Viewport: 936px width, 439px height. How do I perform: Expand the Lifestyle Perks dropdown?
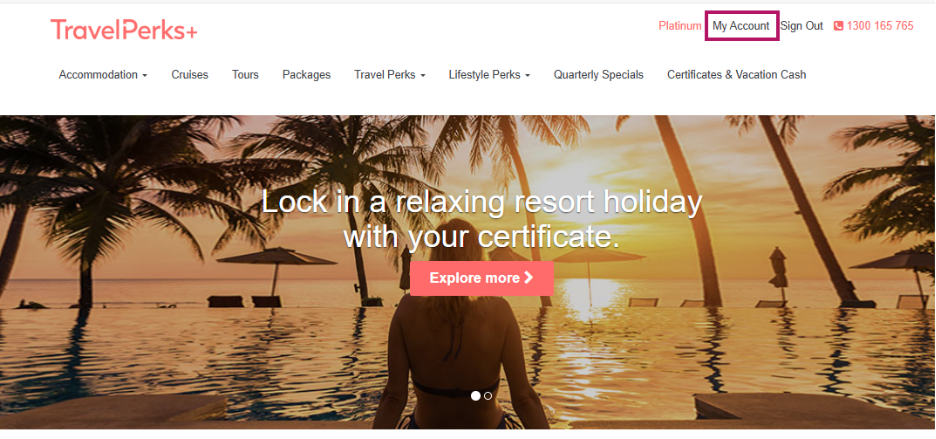[x=489, y=75]
